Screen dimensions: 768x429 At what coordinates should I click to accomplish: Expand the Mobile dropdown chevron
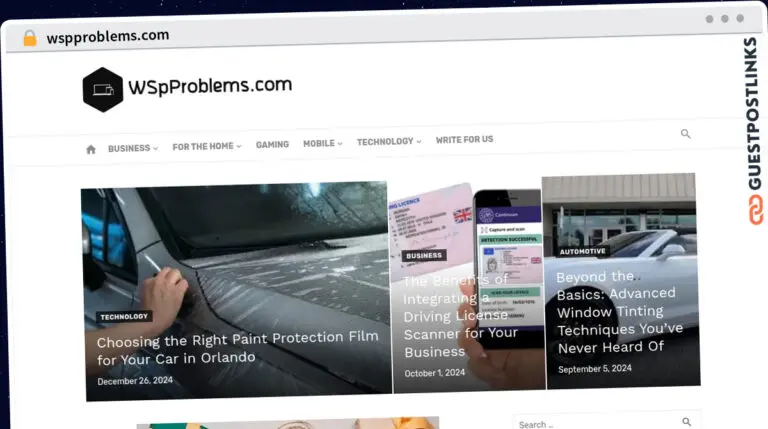click(340, 143)
